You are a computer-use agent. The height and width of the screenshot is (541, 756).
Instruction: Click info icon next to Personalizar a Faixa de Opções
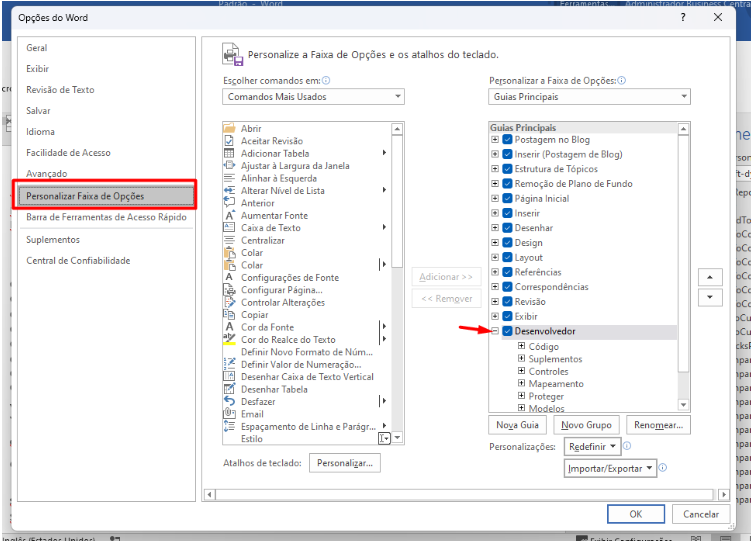pyautogui.click(x=622, y=81)
